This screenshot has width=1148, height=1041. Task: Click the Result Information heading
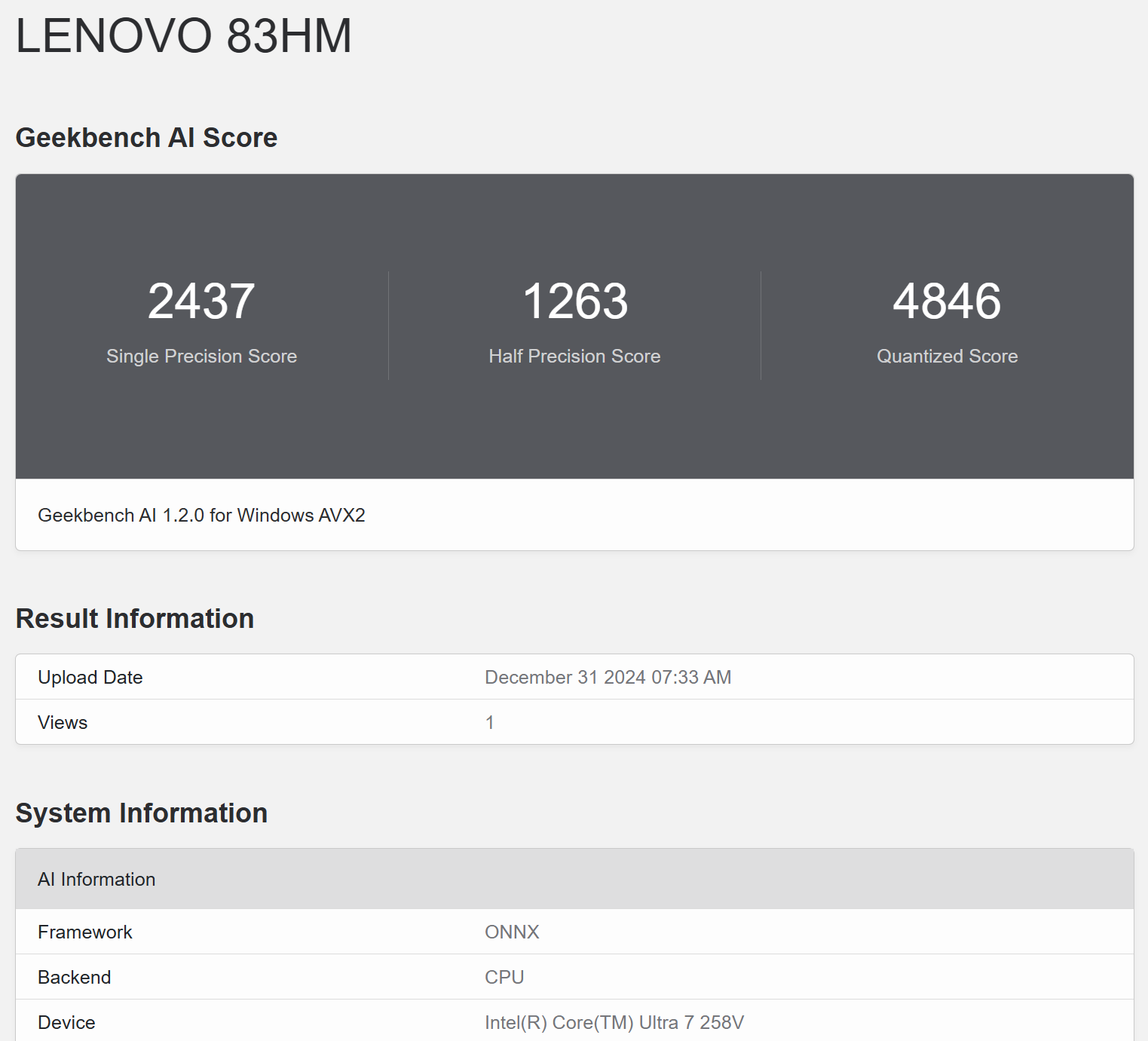pyautogui.click(x=135, y=618)
